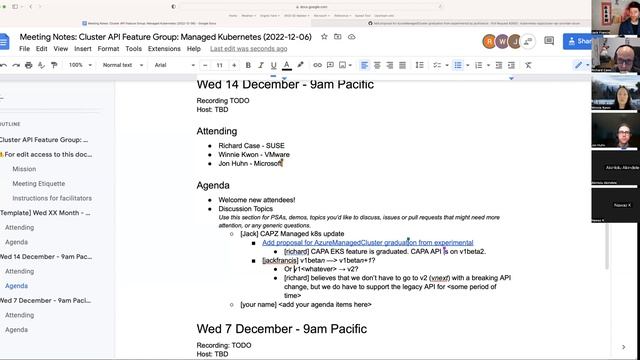This screenshot has width=640, height=360.
Task: Click collaborator avatar W
Action: tap(502, 41)
